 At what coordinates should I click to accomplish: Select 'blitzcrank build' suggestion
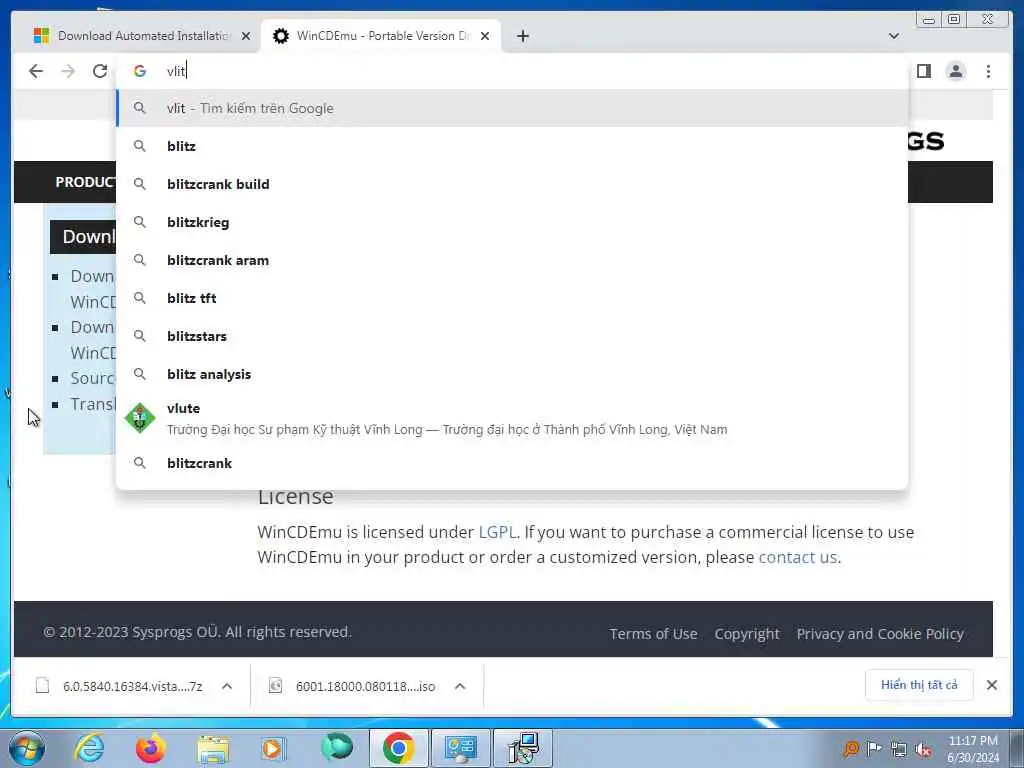pos(512,184)
